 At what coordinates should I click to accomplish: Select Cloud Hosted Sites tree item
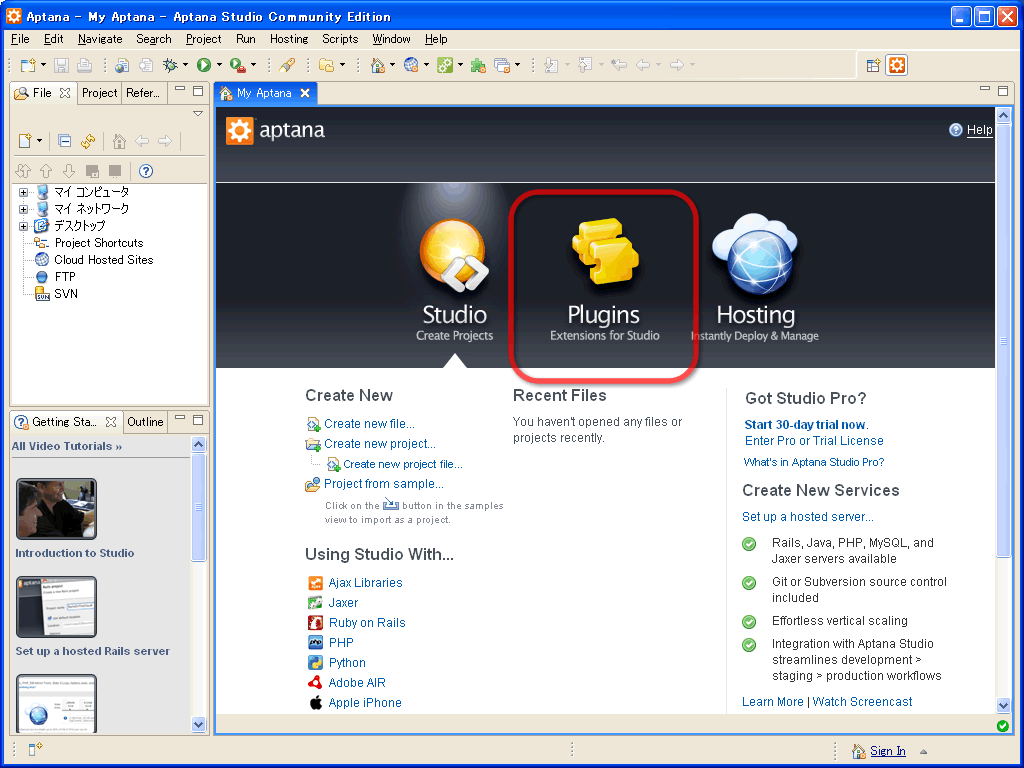[x=103, y=260]
